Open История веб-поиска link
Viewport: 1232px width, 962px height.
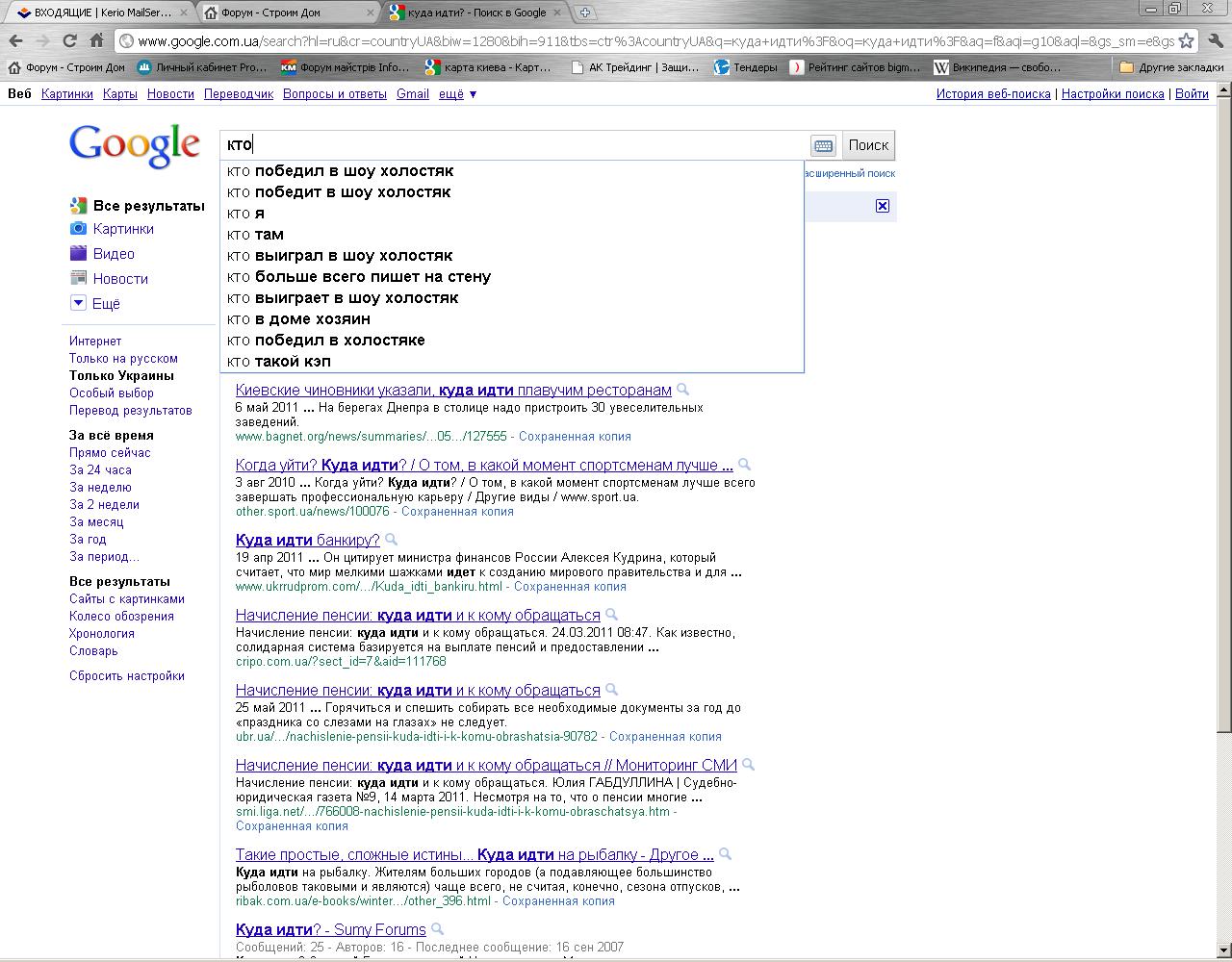(x=993, y=93)
